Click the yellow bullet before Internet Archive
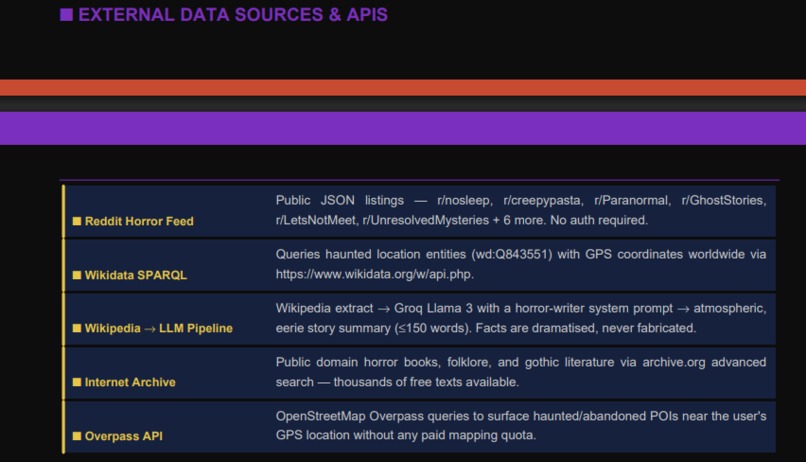This screenshot has width=806, height=462. [77, 382]
